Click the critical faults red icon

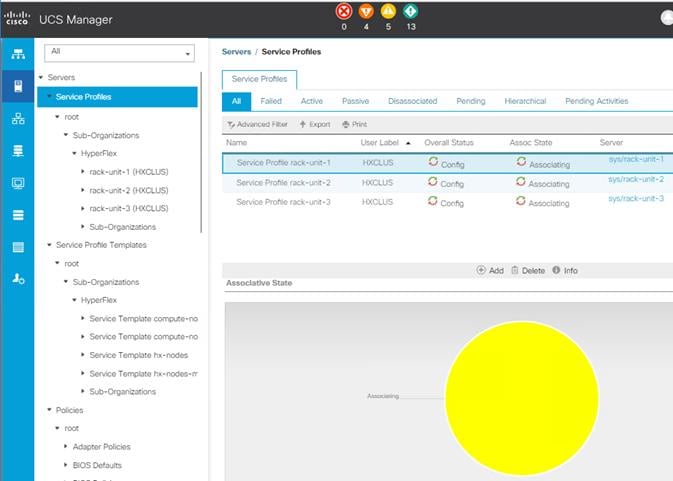click(344, 12)
